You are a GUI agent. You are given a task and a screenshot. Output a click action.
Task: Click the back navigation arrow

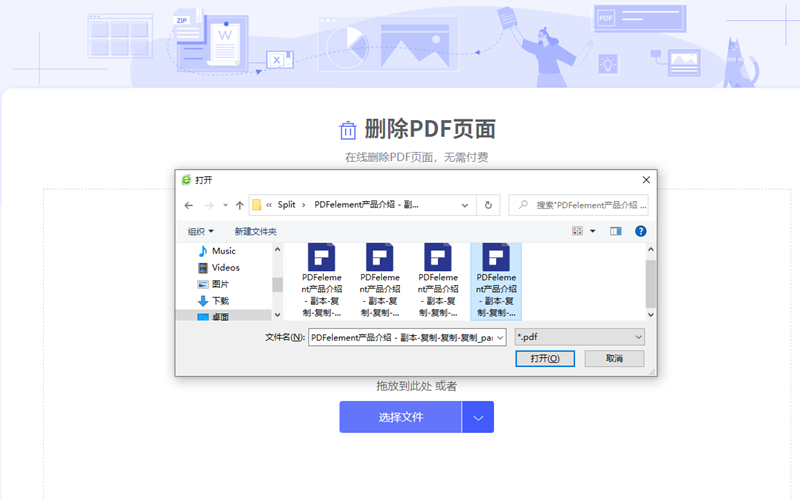(x=189, y=205)
